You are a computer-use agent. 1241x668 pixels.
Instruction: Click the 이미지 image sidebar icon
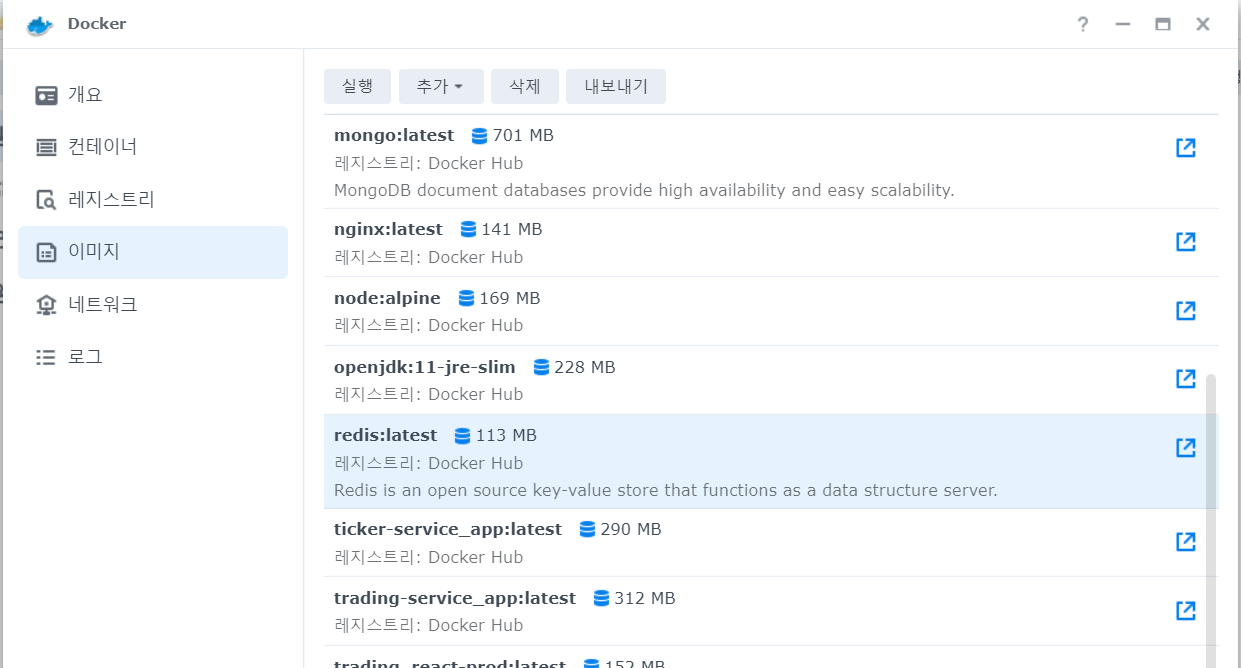click(46, 252)
